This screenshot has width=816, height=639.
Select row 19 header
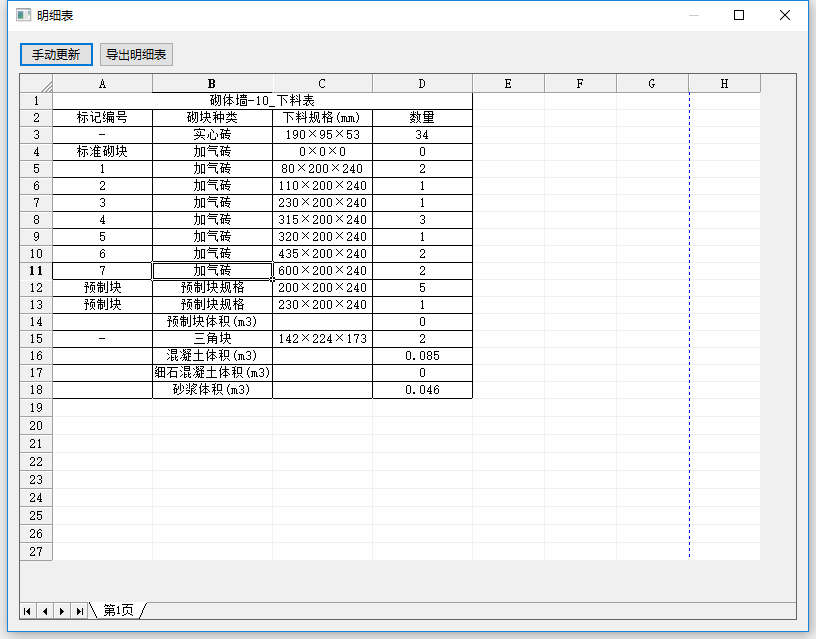click(36, 407)
